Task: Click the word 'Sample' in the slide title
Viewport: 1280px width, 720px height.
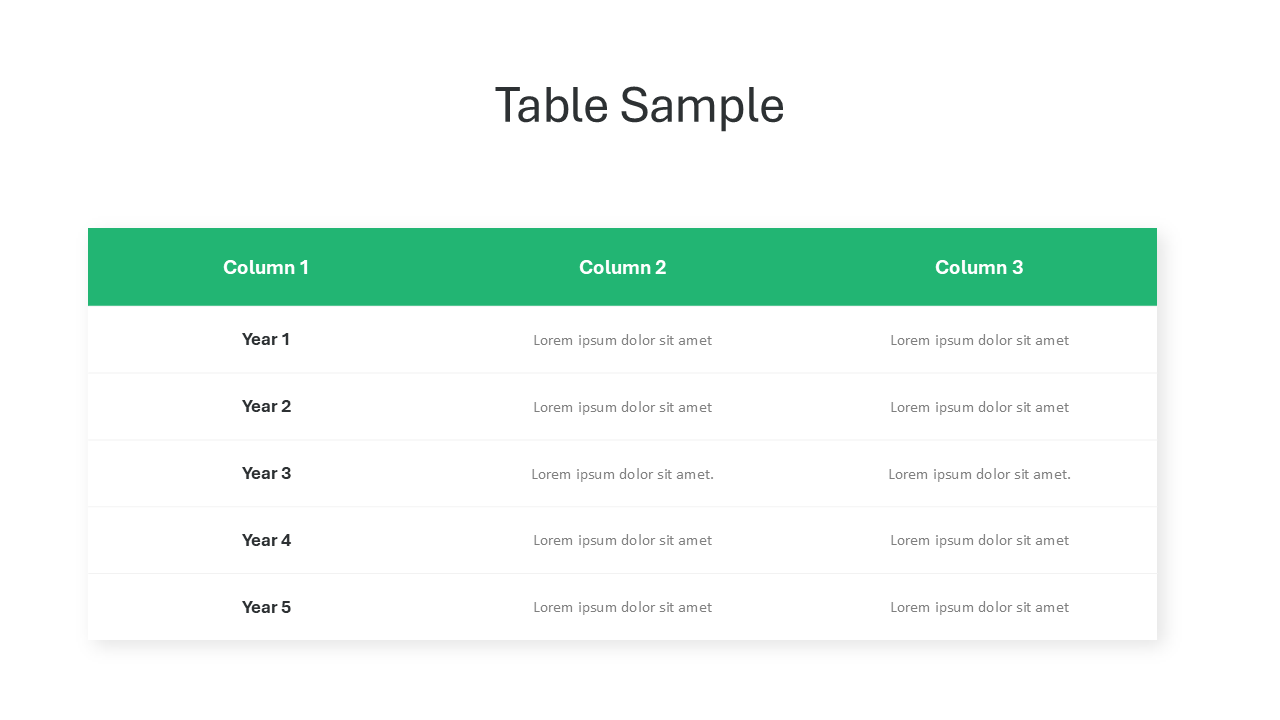Action: click(701, 105)
